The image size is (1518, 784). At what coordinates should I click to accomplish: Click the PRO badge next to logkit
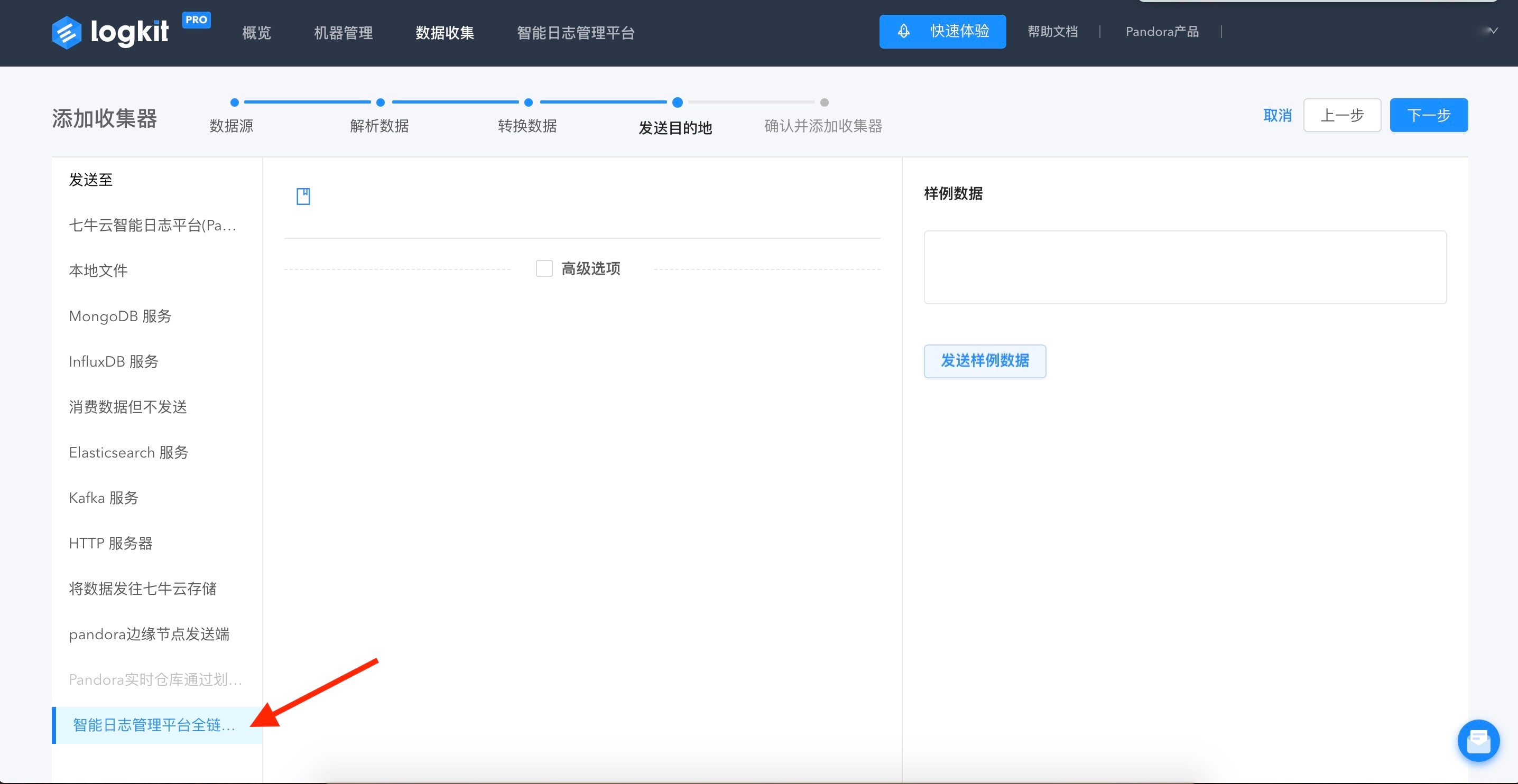point(196,20)
